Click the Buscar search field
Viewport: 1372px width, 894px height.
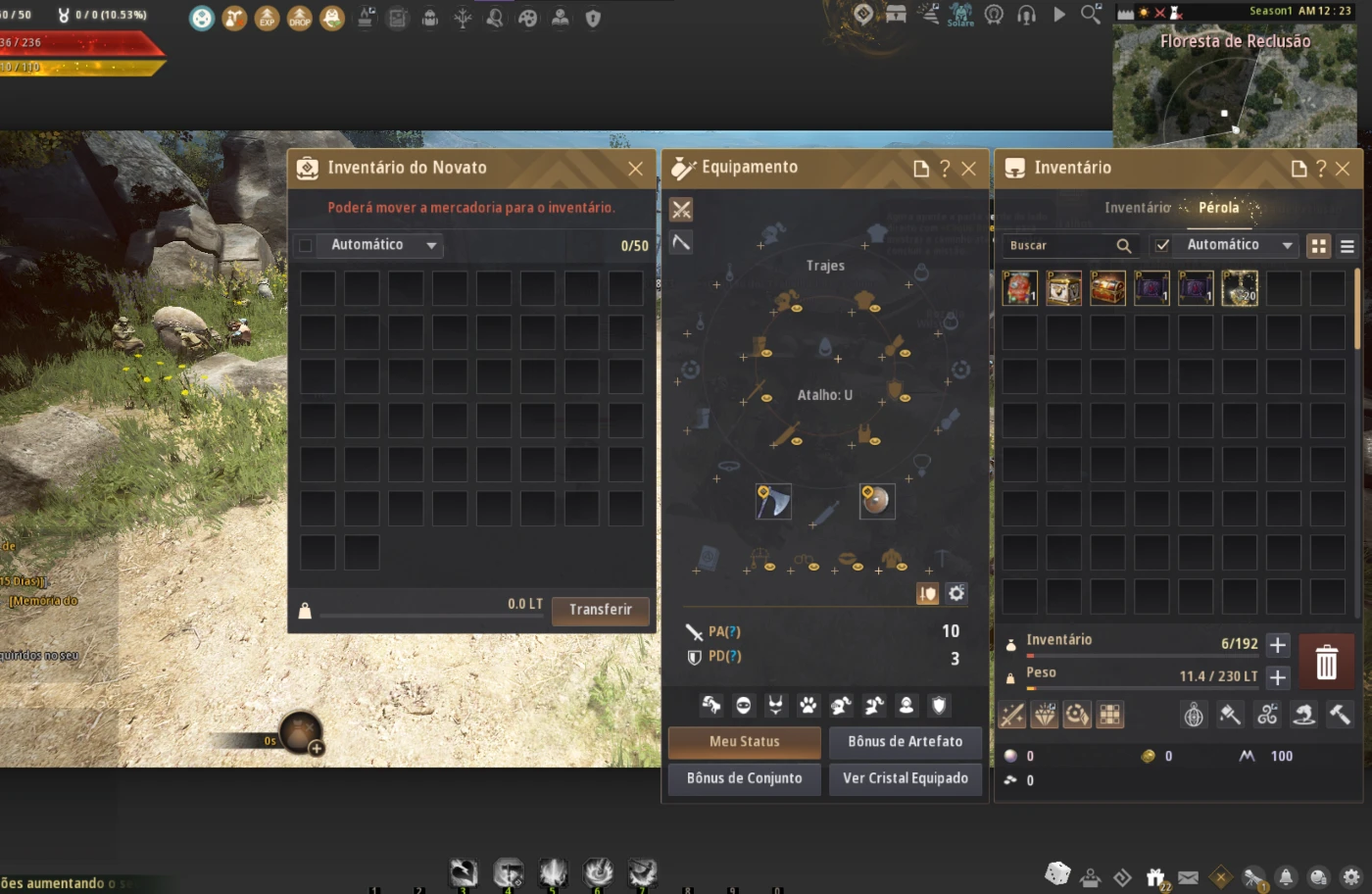(1058, 246)
